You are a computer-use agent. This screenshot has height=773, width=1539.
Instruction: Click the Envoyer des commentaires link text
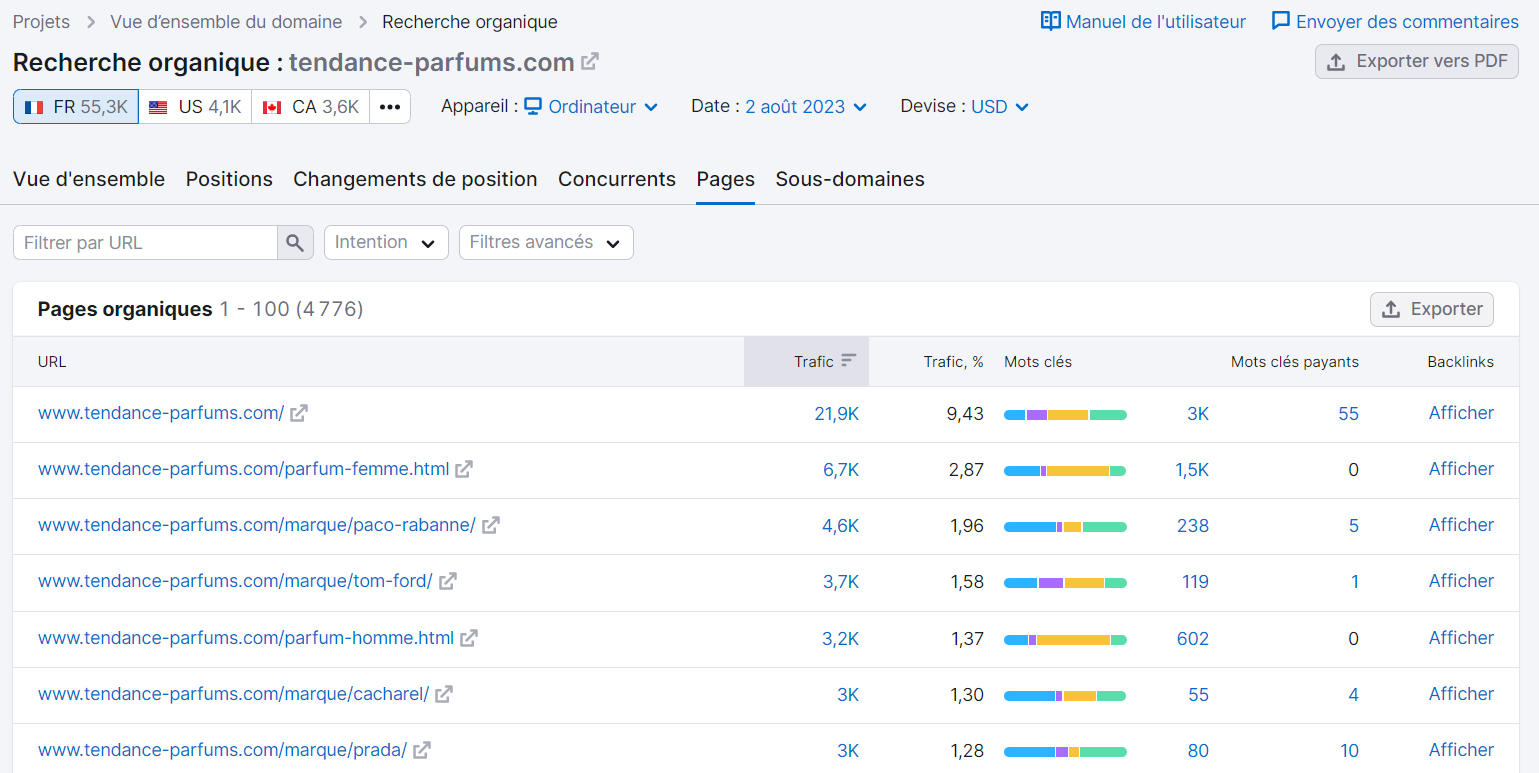point(1407,21)
